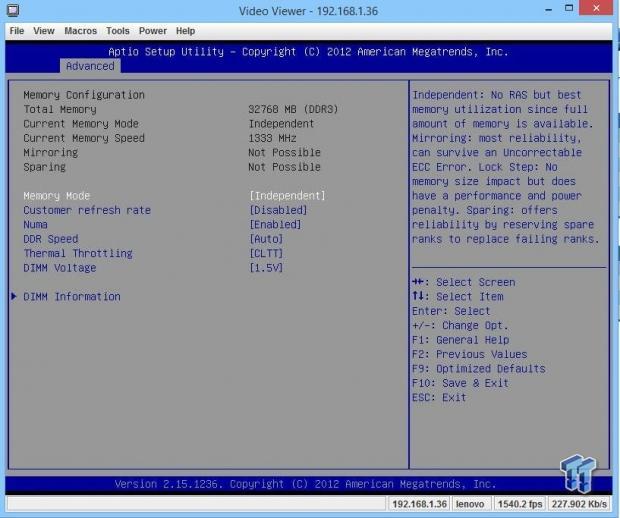Click the F9: Optimized Defaults hint
620x518 pixels.
click(x=478, y=369)
